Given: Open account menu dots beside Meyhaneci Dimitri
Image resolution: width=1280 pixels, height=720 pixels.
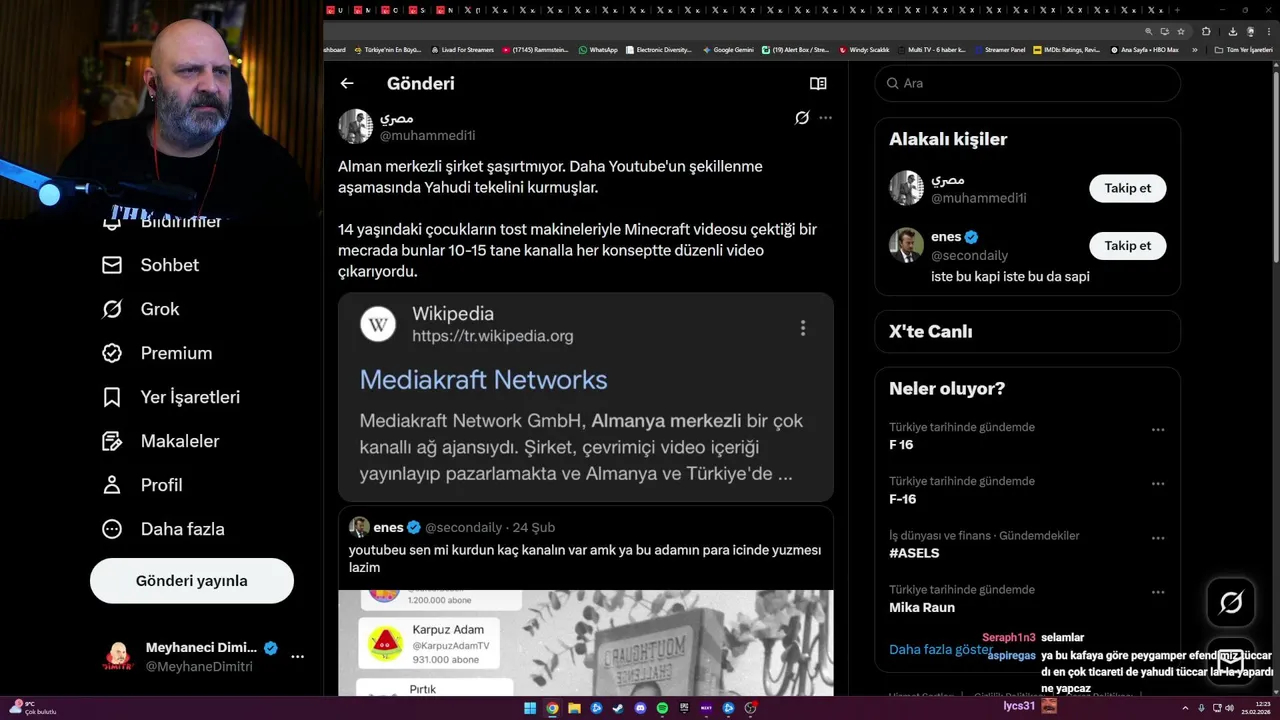Looking at the screenshot, I should click(297, 657).
